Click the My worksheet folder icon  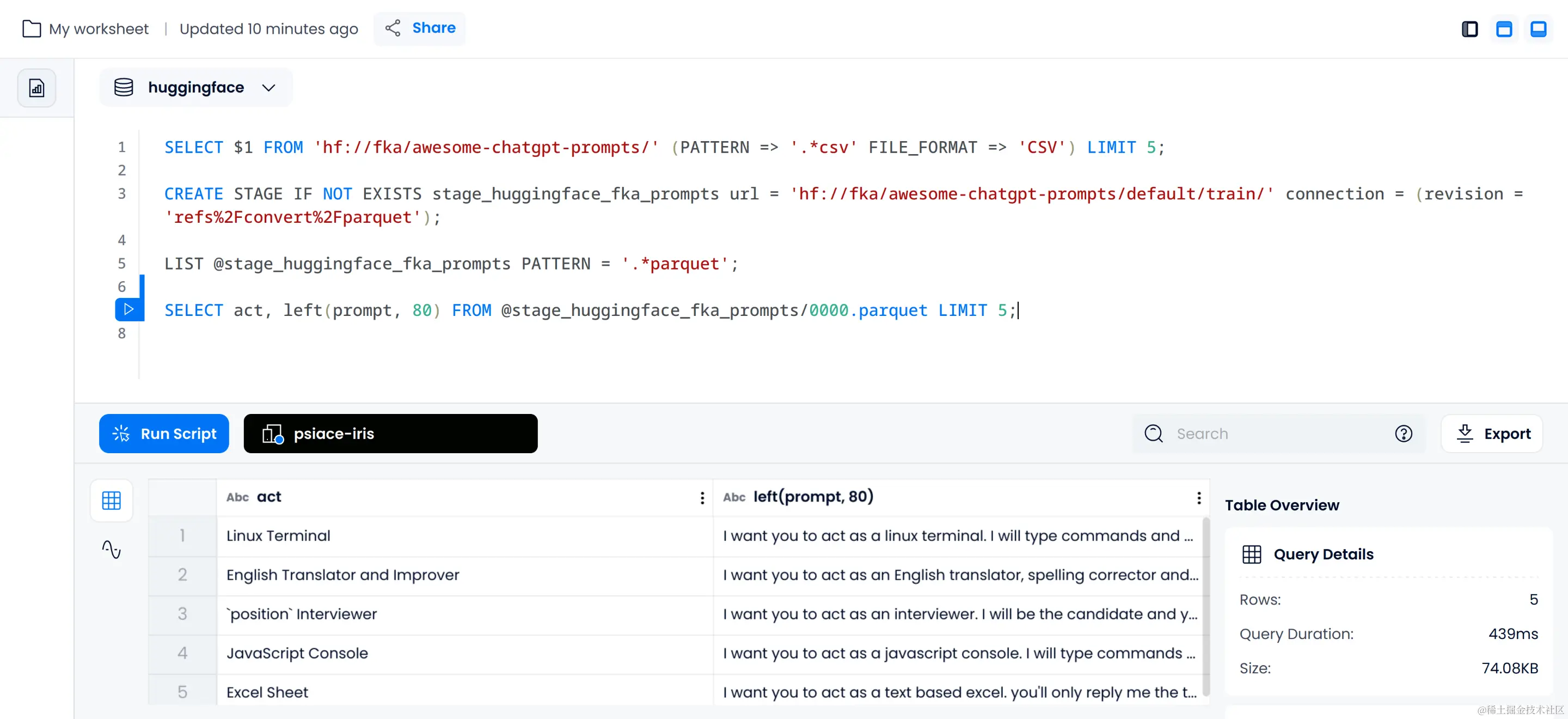point(32,29)
